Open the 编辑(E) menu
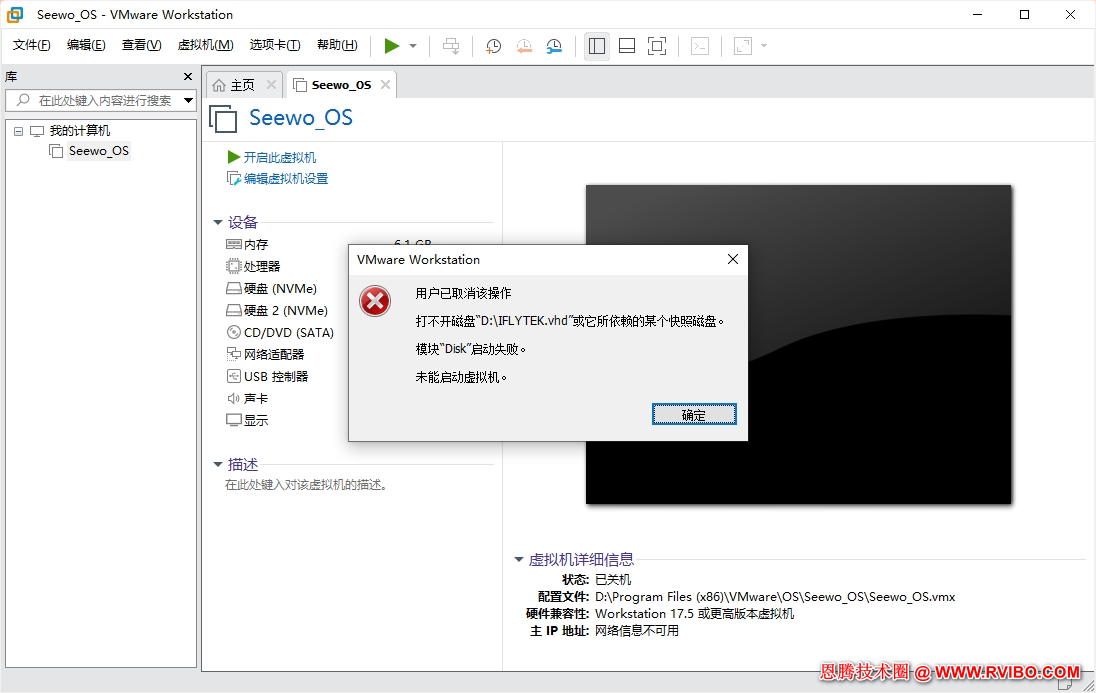1096x693 pixels. click(x=86, y=45)
